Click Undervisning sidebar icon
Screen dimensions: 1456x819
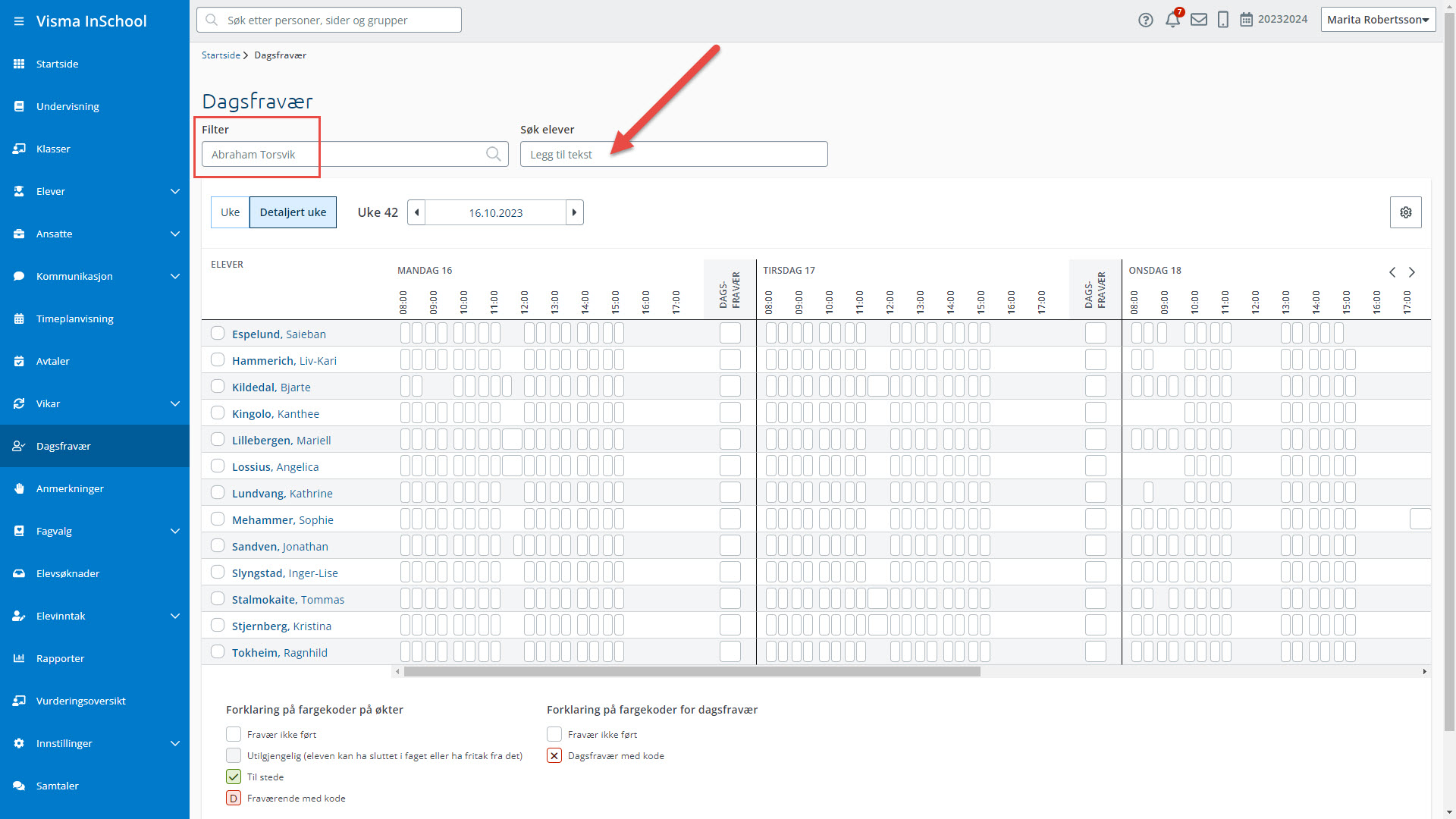point(19,106)
